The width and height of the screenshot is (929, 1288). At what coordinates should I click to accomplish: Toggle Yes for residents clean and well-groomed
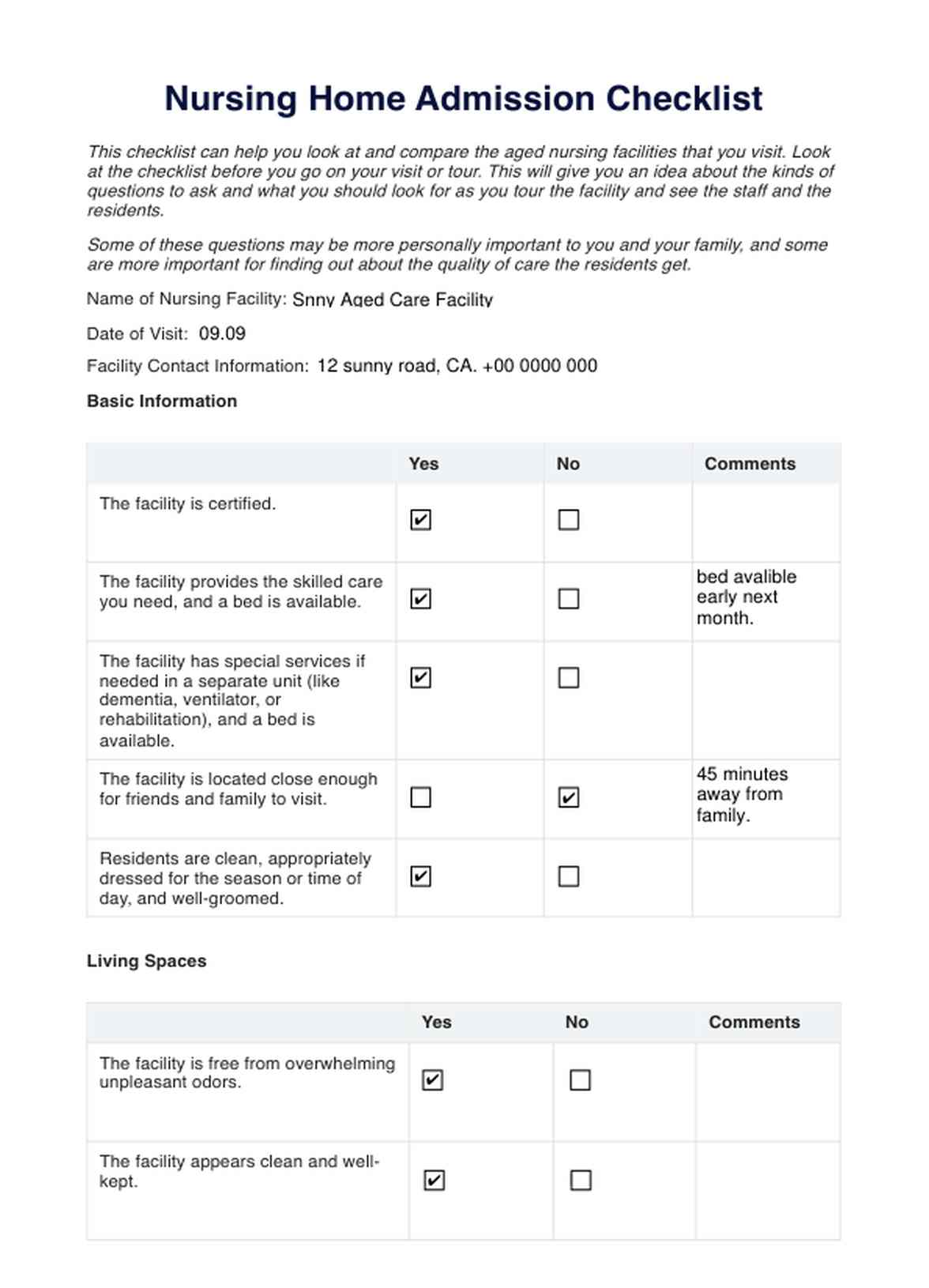click(421, 876)
